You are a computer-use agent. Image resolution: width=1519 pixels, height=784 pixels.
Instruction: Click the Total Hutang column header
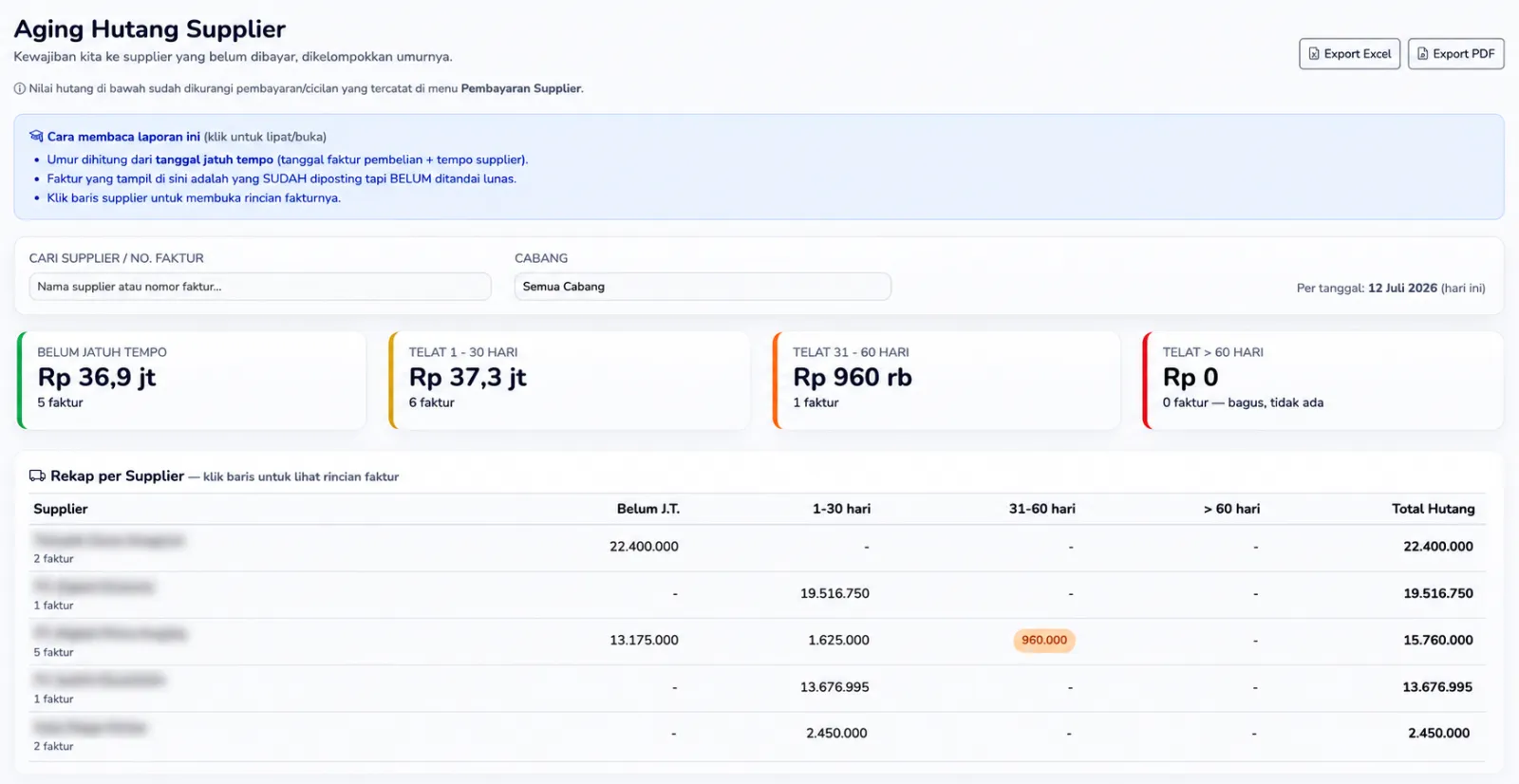pyautogui.click(x=1433, y=509)
